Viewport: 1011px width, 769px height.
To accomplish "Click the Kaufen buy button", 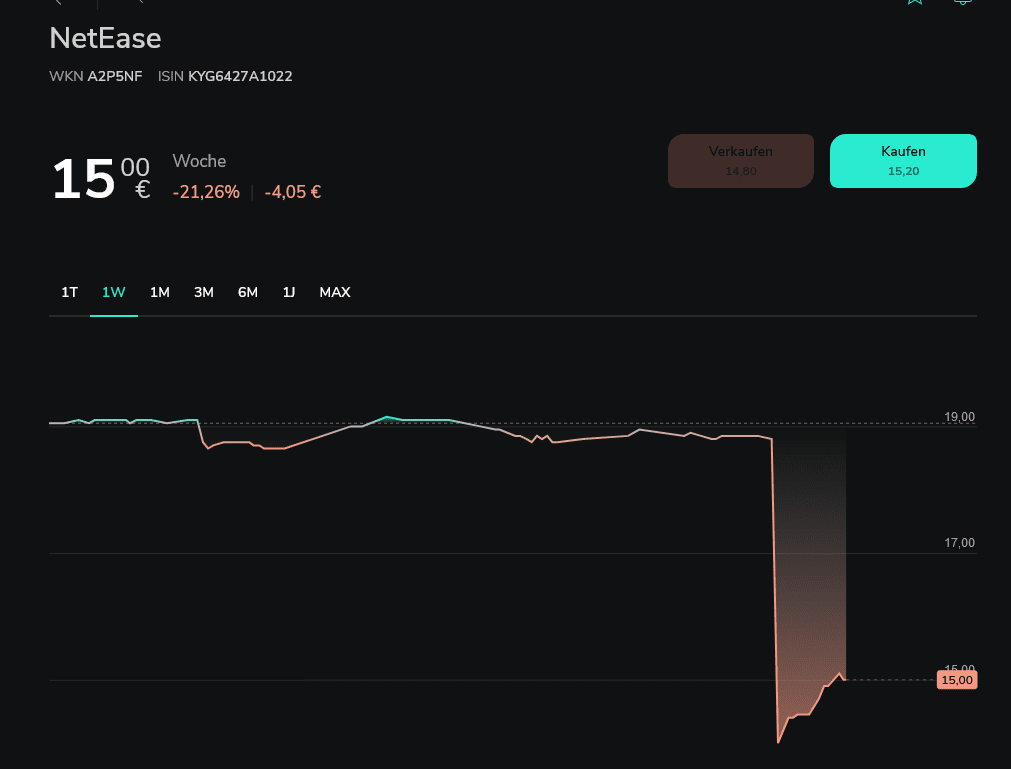I will [903, 161].
